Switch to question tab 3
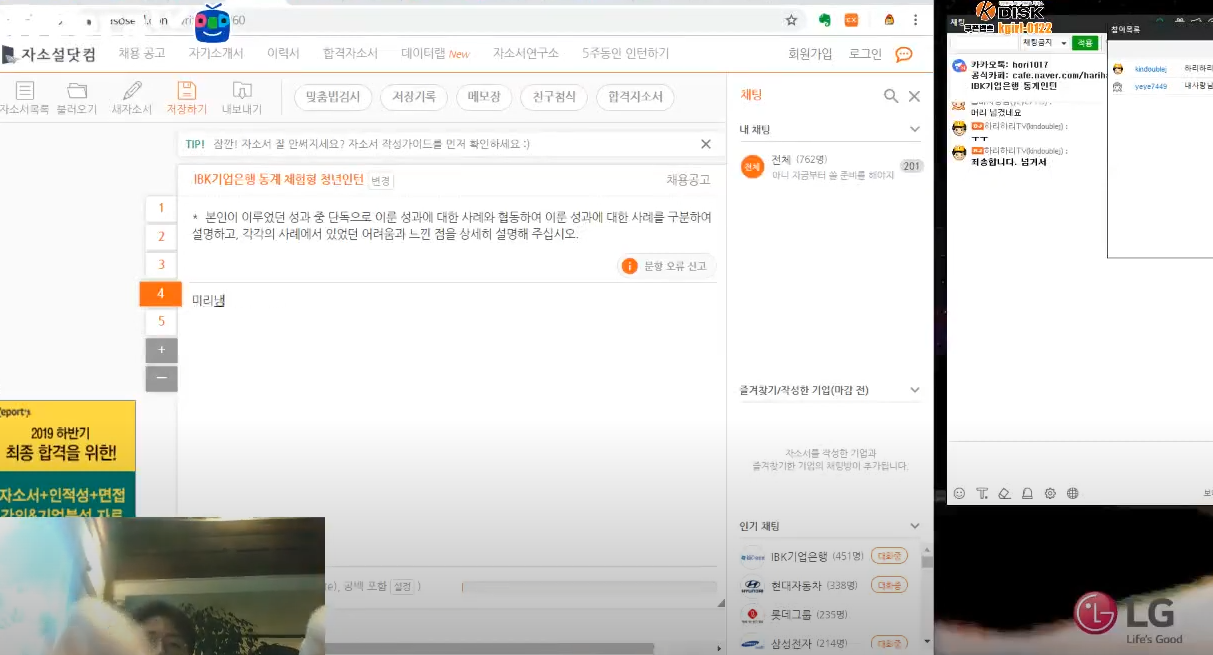Image resolution: width=1213 pixels, height=655 pixels. coord(161,264)
